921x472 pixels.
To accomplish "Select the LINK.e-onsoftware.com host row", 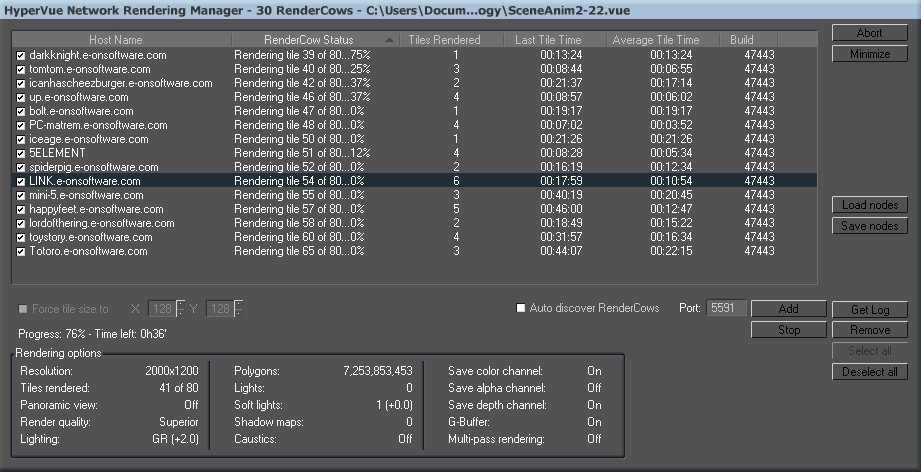I will [x=415, y=181].
